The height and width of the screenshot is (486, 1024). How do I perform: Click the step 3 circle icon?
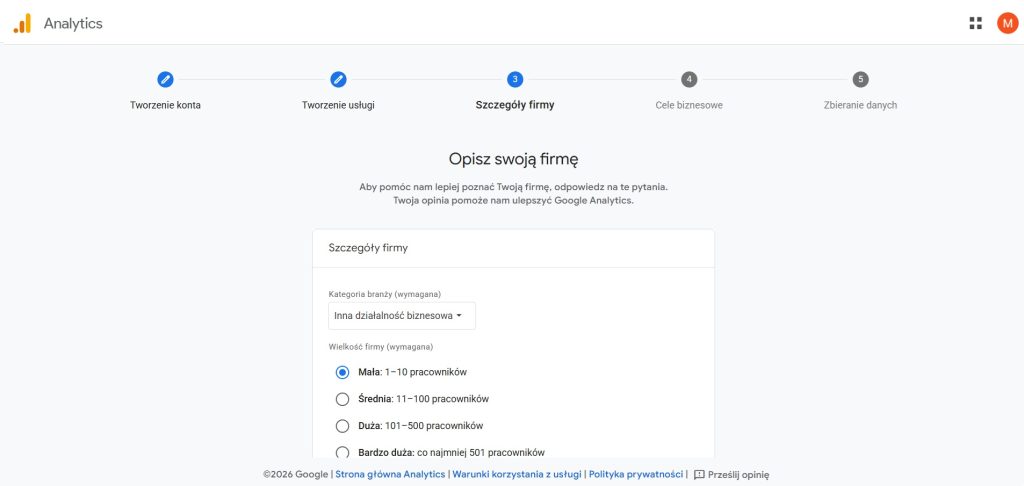(515, 80)
